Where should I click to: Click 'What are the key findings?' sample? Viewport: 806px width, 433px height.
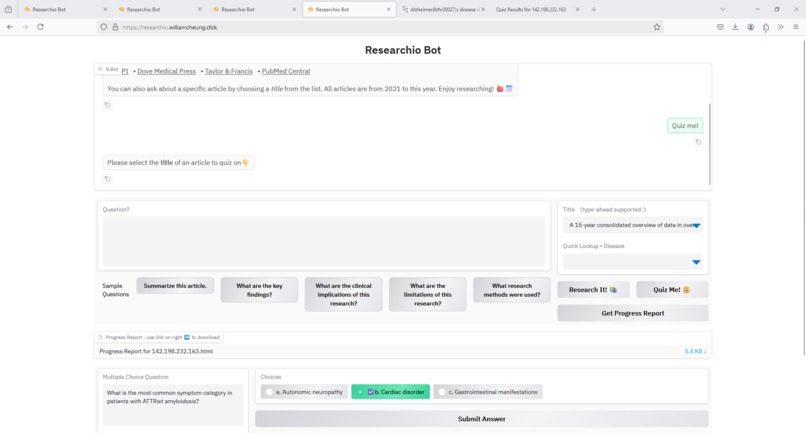259,290
